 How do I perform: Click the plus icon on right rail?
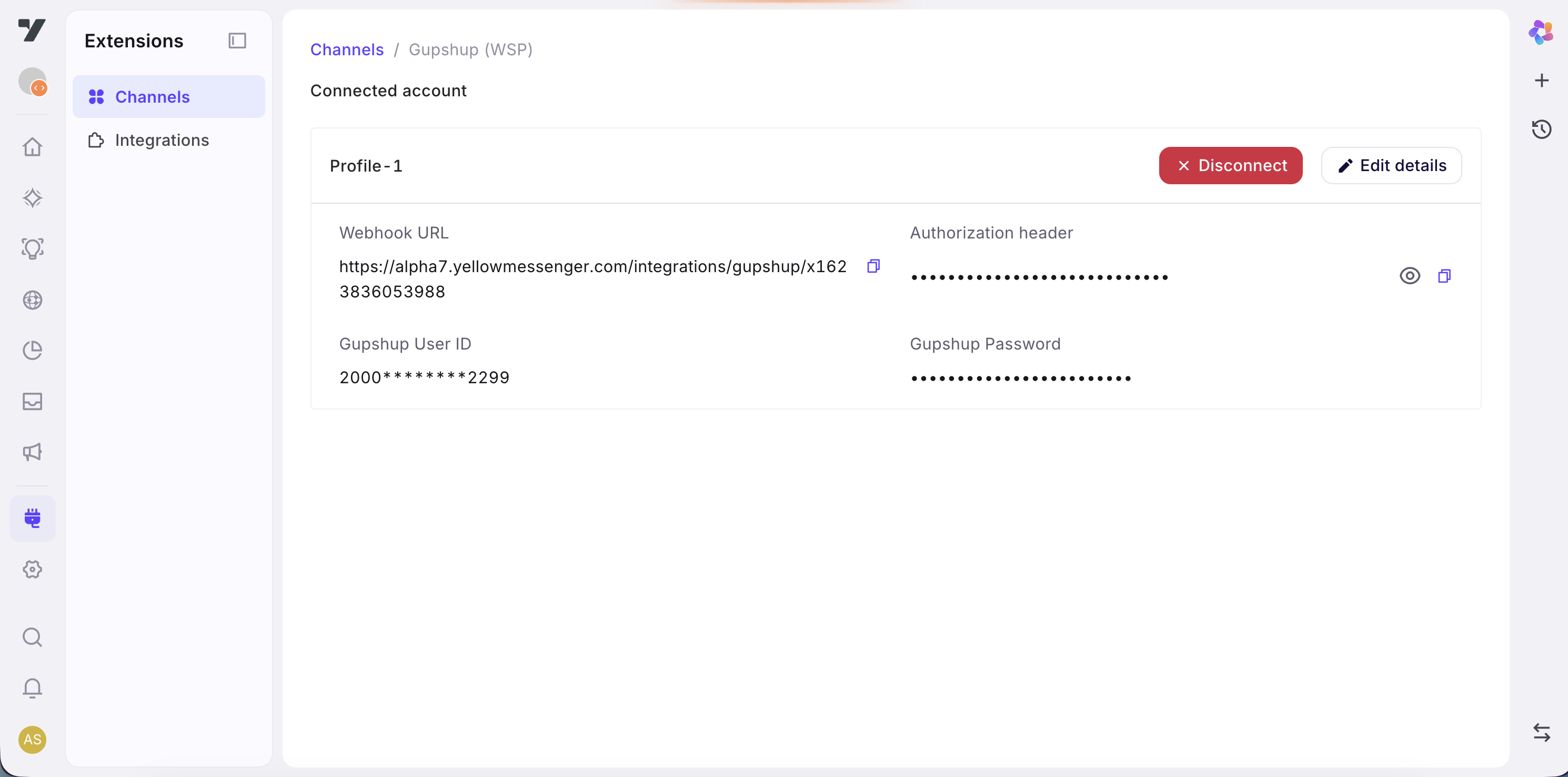point(1541,81)
